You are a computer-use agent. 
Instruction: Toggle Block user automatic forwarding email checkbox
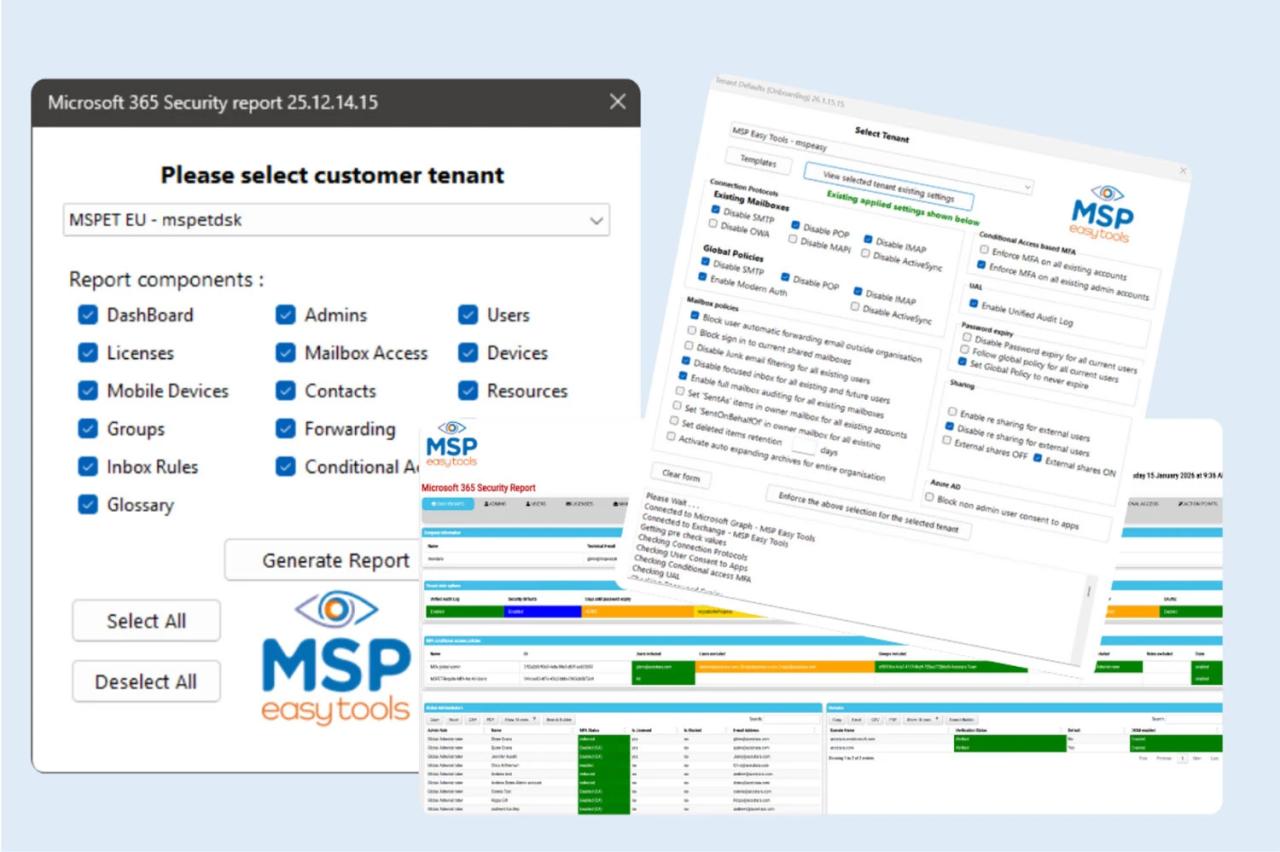point(695,315)
